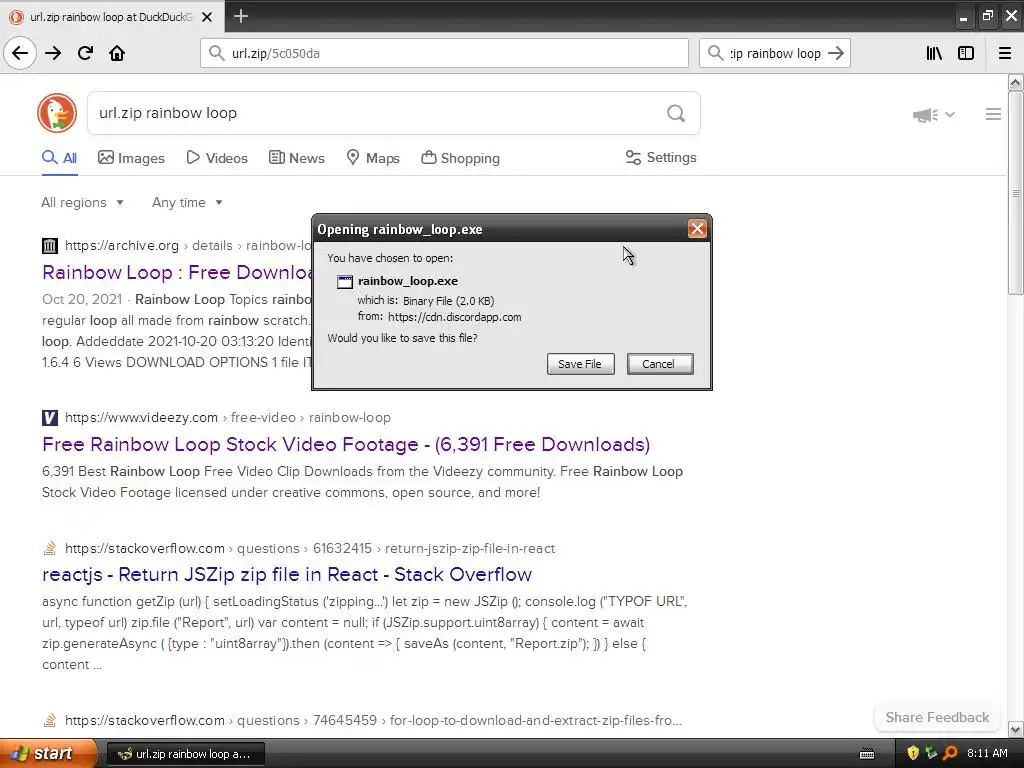Select the All results tab
The height and width of the screenshot is (768, 1024).
click(59, 158)
